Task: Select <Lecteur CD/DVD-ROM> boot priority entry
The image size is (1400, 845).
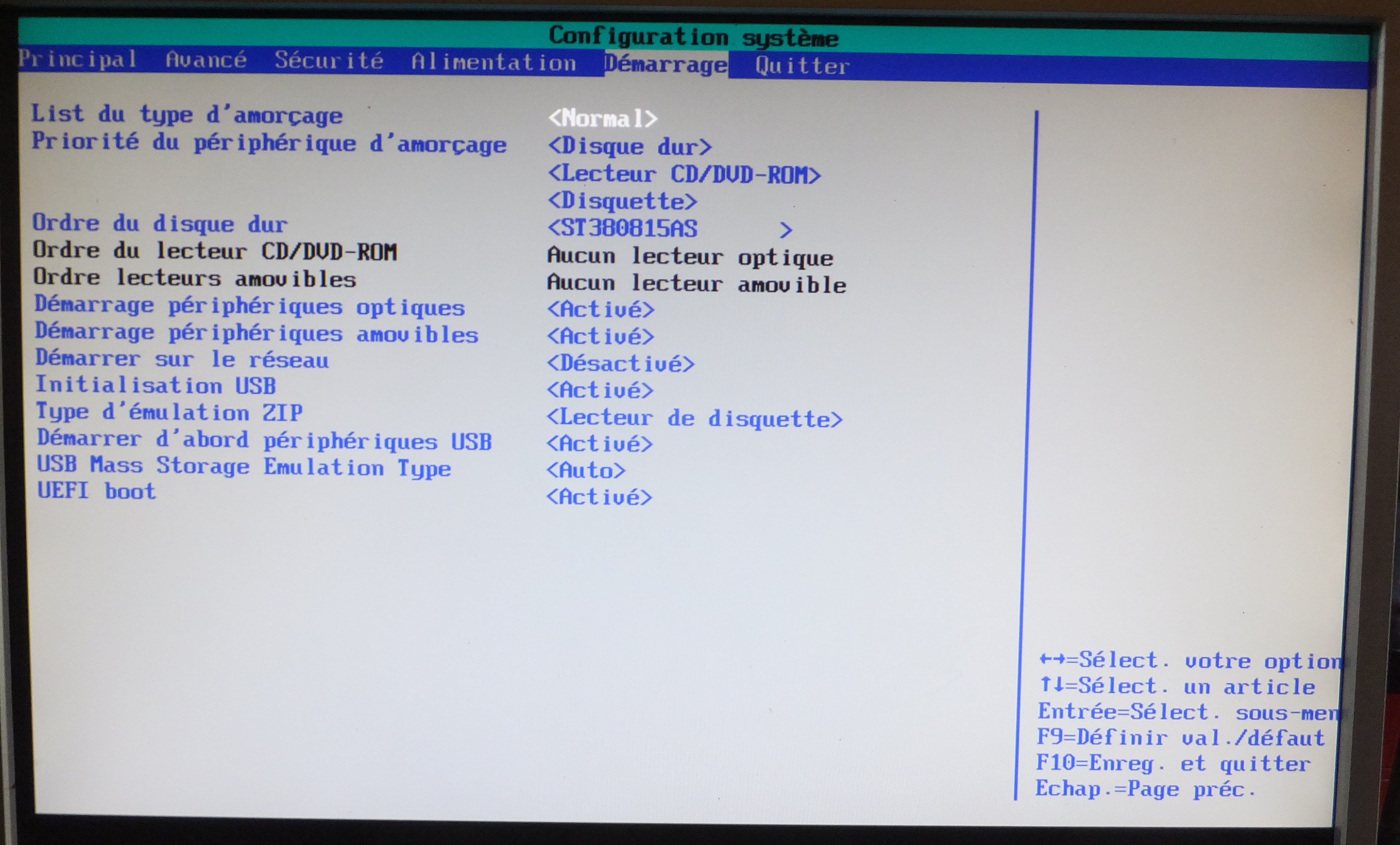Action: (x=684, y=174)
